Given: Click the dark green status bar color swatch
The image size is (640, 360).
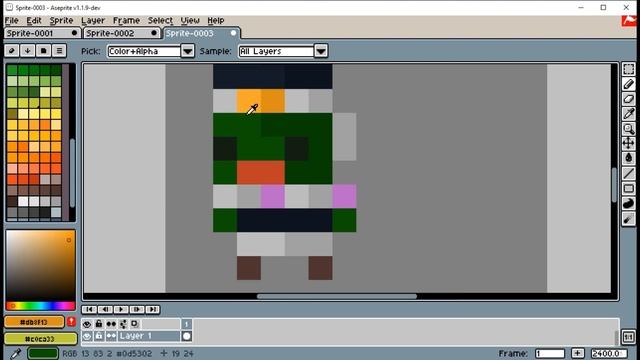Looking at the screenshot, I should 43,353.
